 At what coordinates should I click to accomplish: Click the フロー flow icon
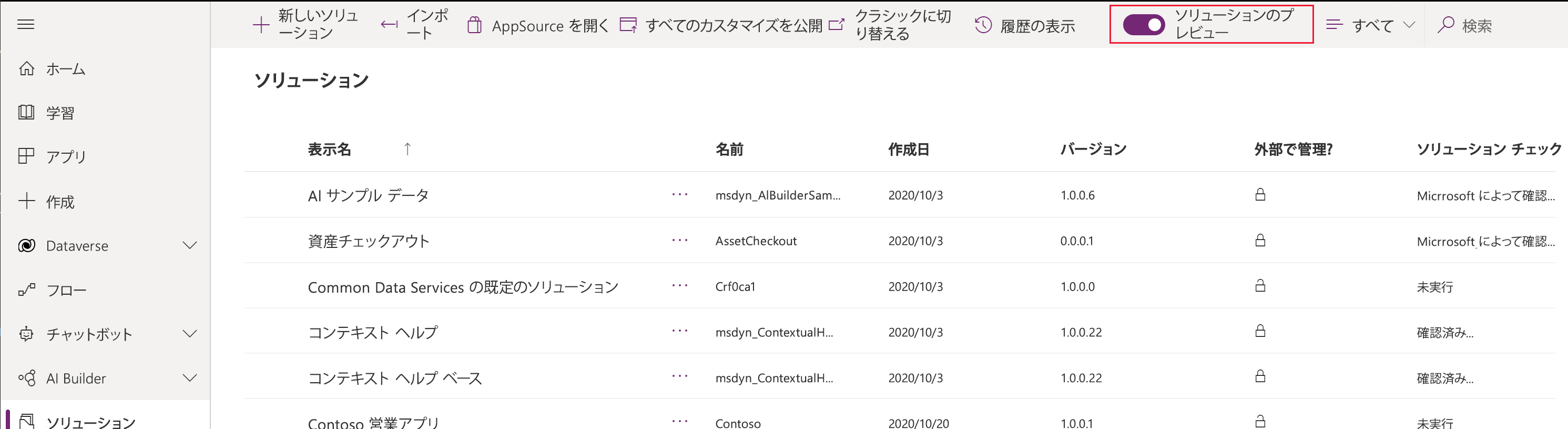click(26, 290)
